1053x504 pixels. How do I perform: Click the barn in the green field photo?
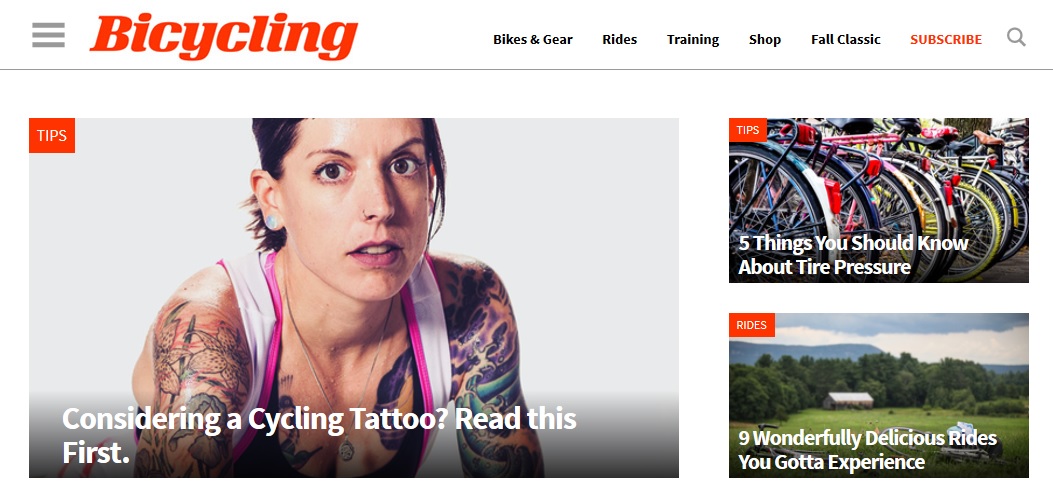coord(848,401)
